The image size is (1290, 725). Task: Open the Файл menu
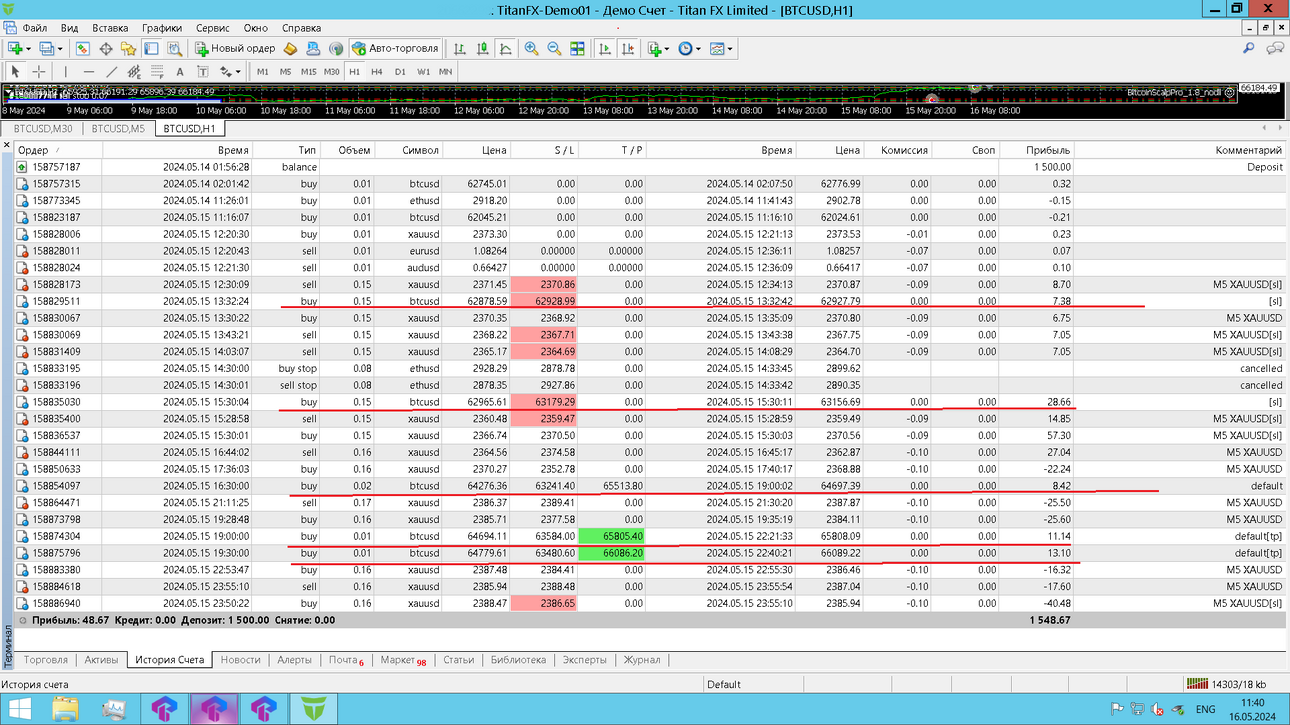(34, 28)
